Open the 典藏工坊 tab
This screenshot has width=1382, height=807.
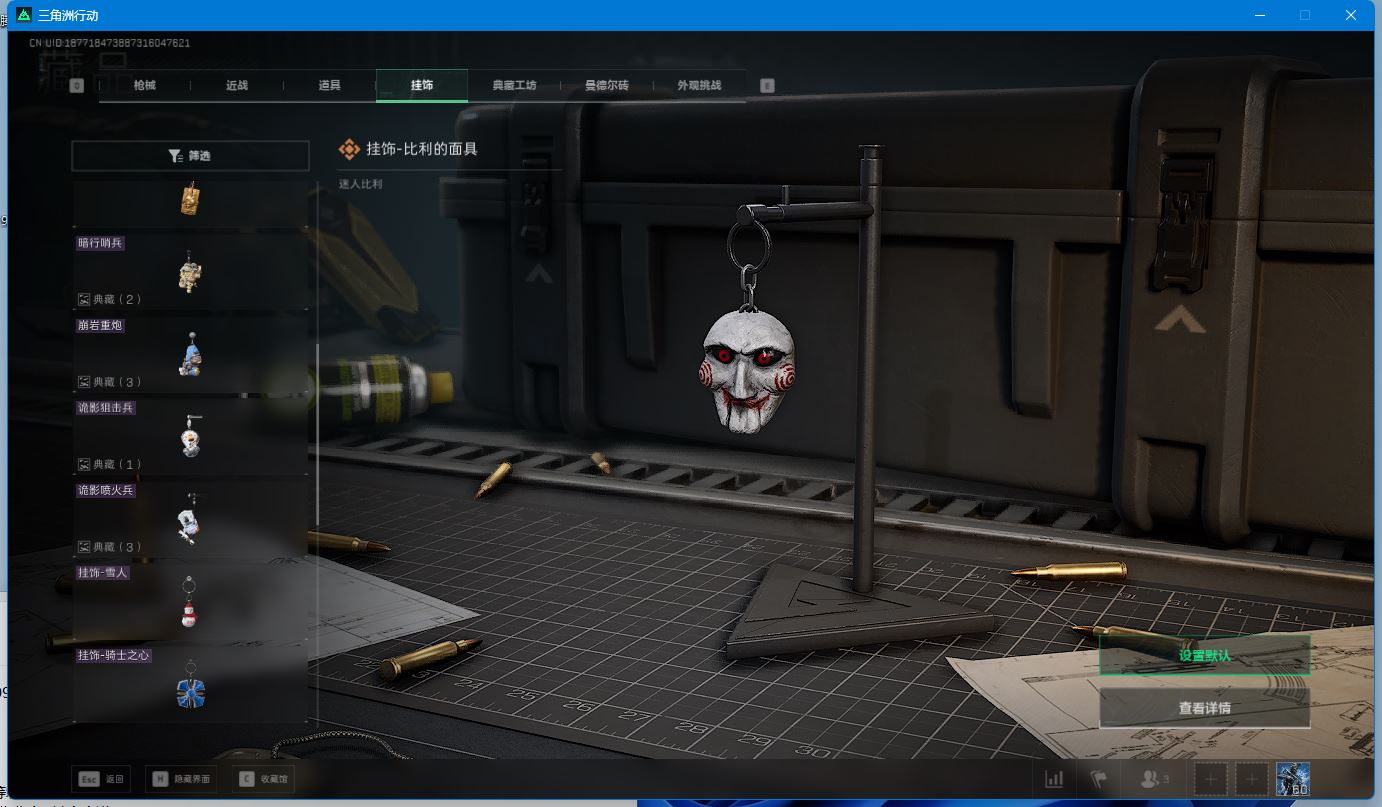(x=514, y=86)
